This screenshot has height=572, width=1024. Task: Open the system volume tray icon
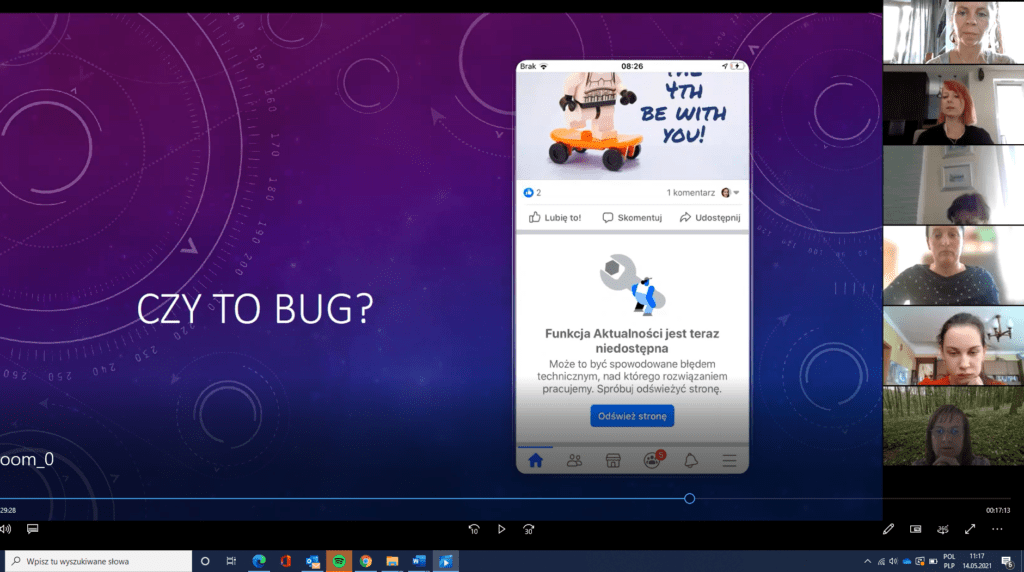(893, 561)
